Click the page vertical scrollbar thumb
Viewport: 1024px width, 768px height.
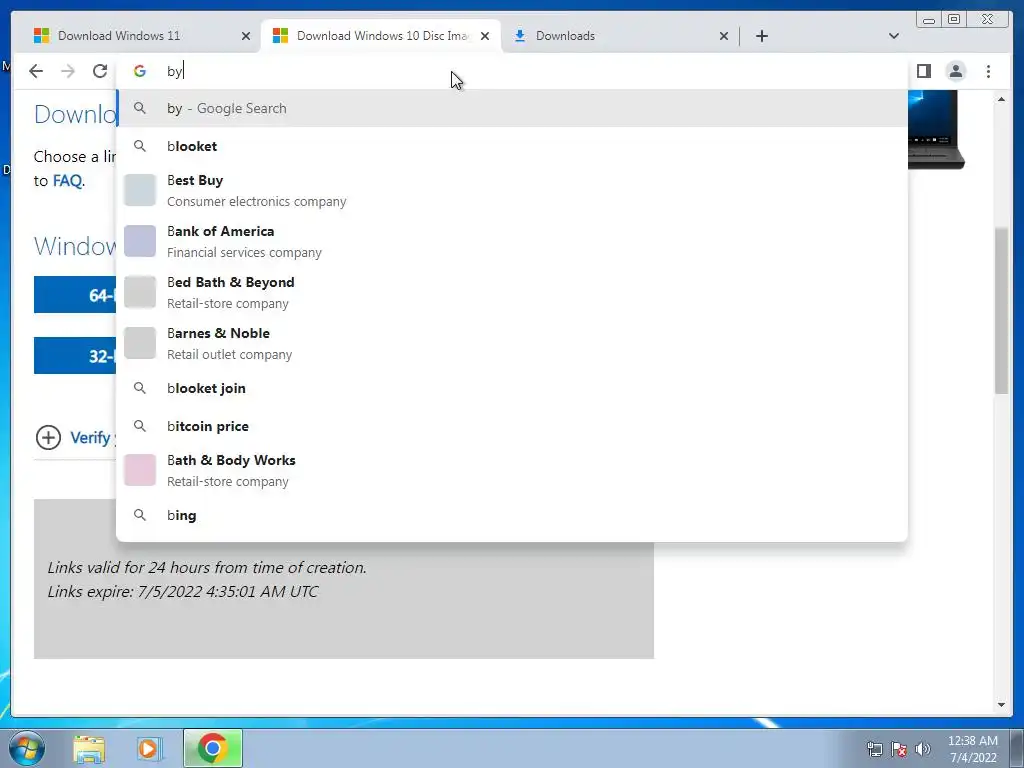coord(1001,310)
